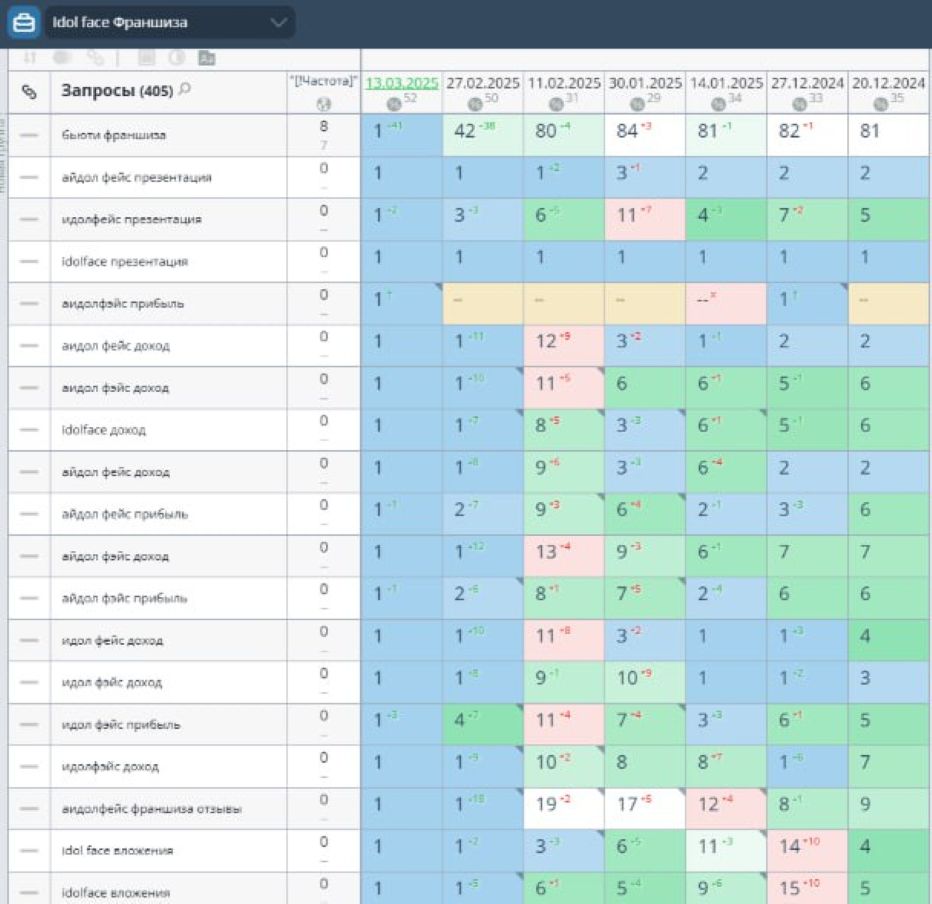Viewport: 932px width, 904px height.
Task: Click the tag toolbar icon
Action: click(62, 58)
